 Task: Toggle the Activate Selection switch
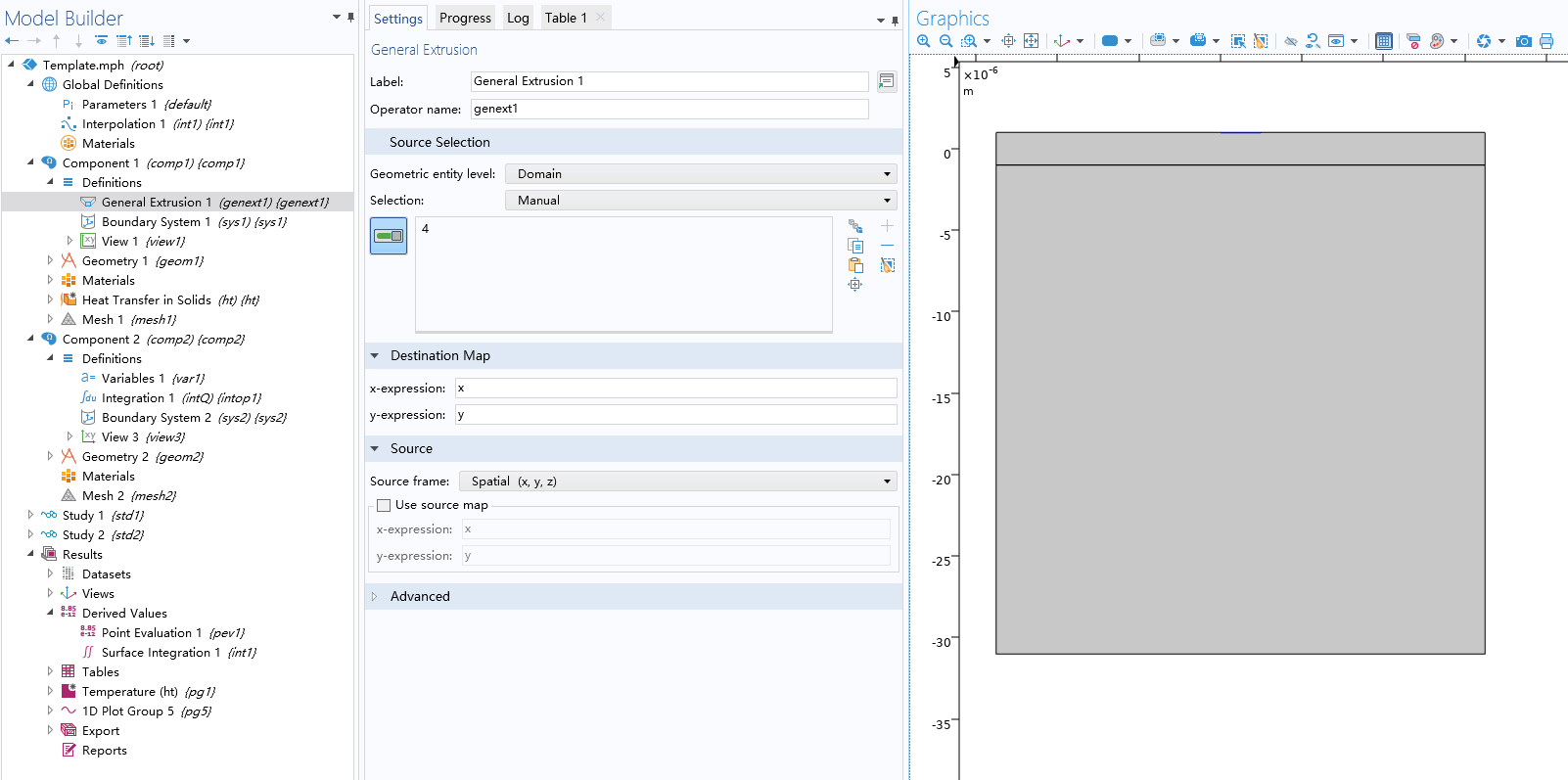point(389,236)
